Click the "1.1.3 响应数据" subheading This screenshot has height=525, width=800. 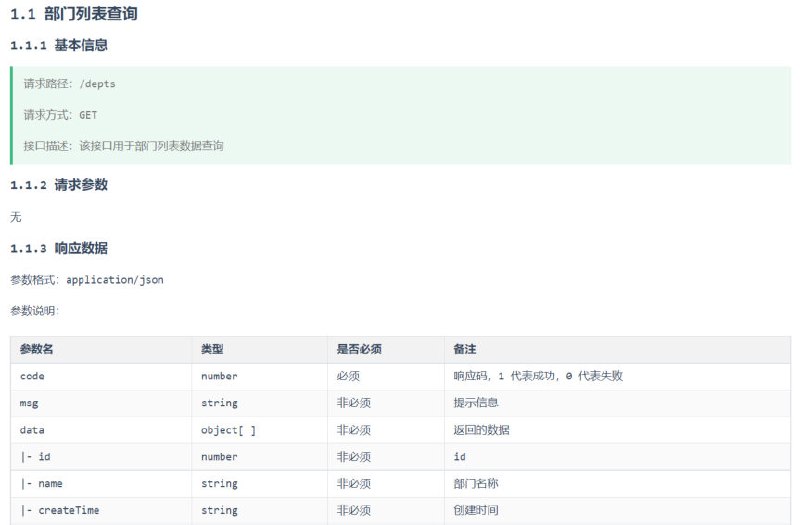(x=59, y=248)
